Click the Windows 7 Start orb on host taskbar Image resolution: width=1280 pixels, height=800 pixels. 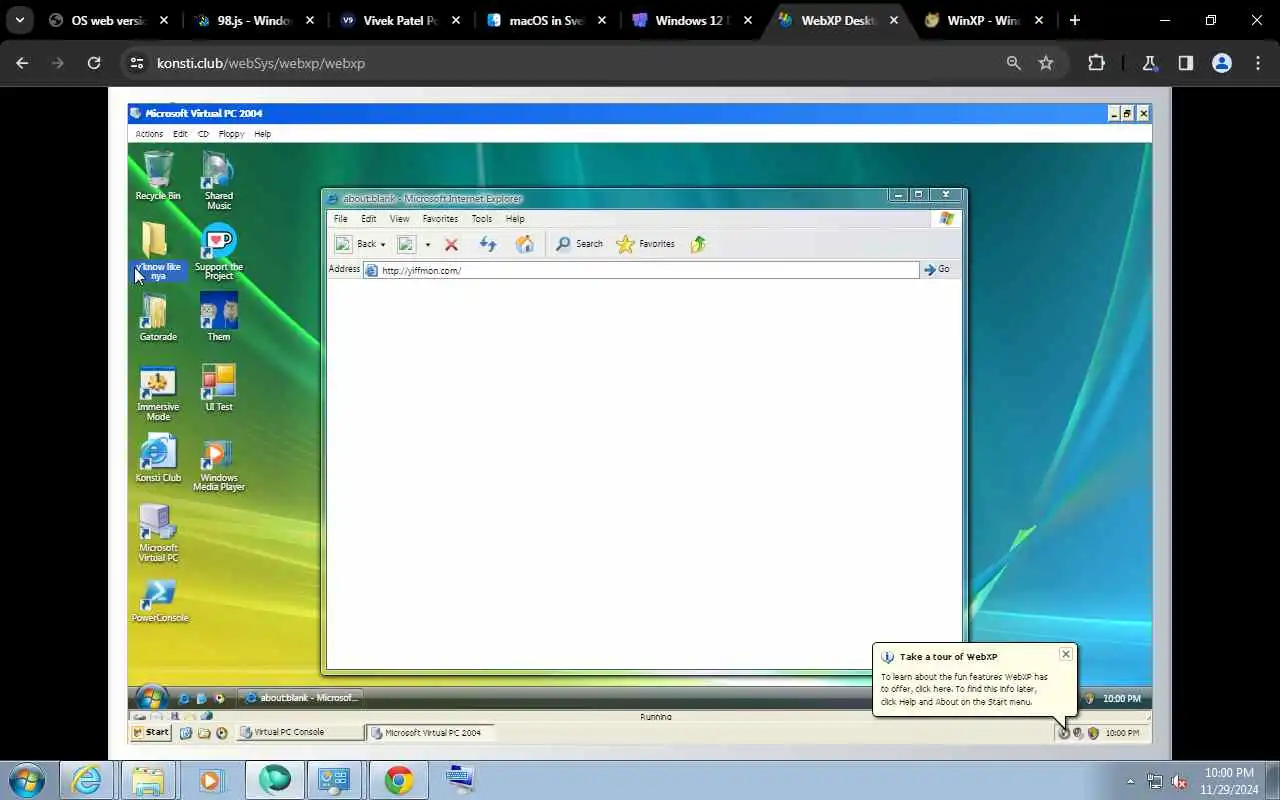click(26, 780)
